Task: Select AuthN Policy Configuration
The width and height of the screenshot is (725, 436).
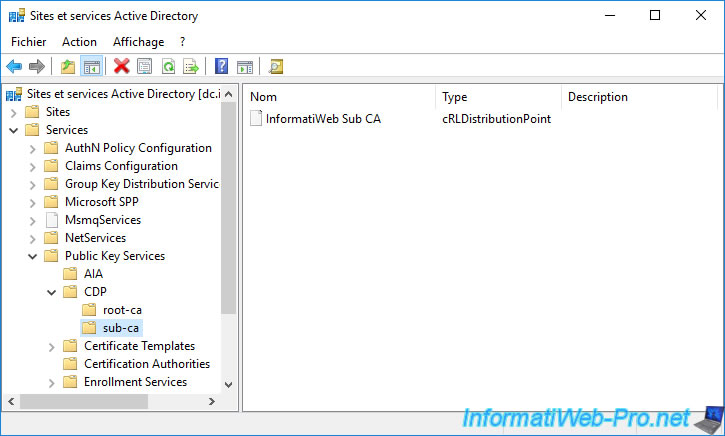Action: tap(138, 148)
